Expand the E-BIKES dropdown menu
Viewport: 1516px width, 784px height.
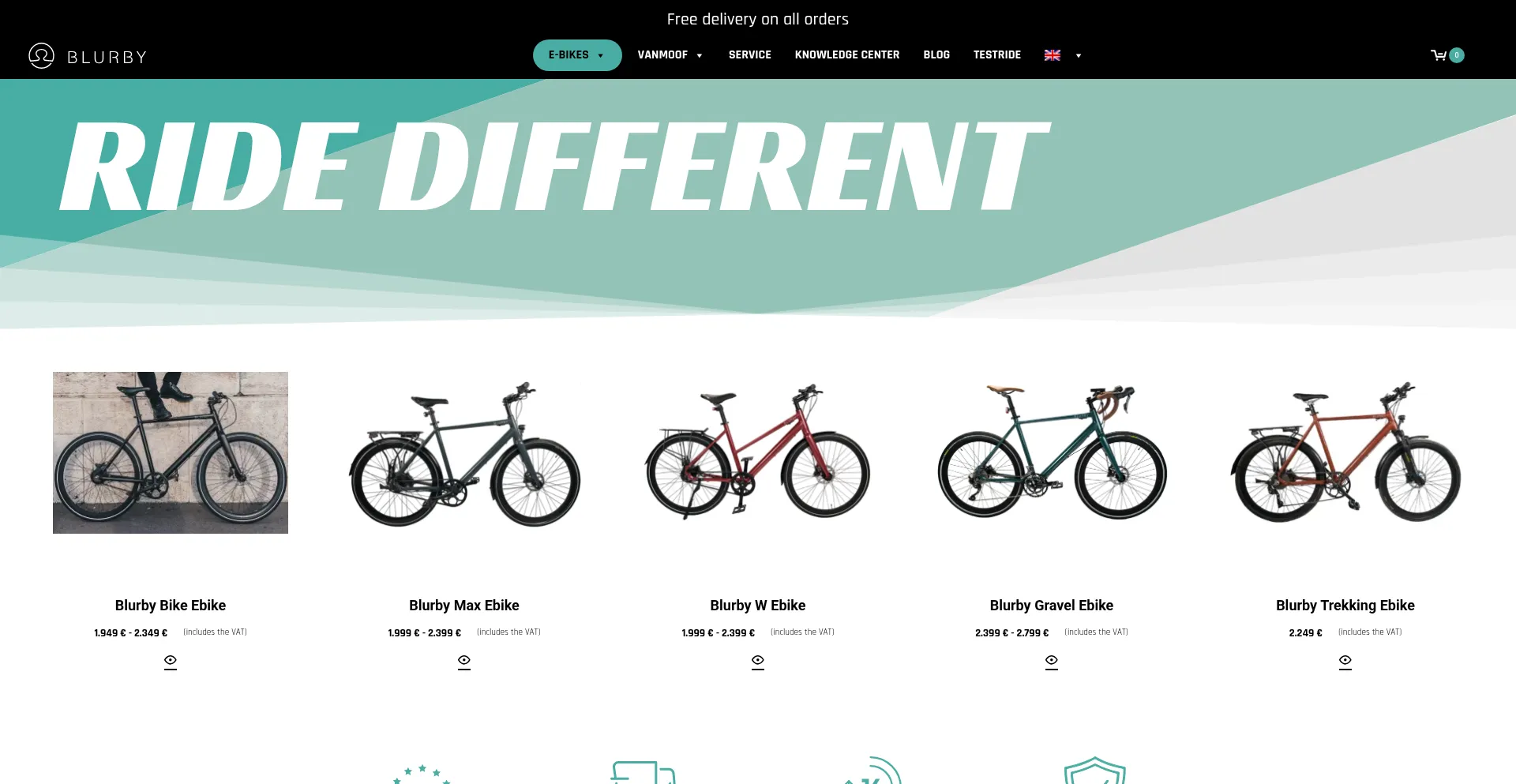tap(577, 55)
